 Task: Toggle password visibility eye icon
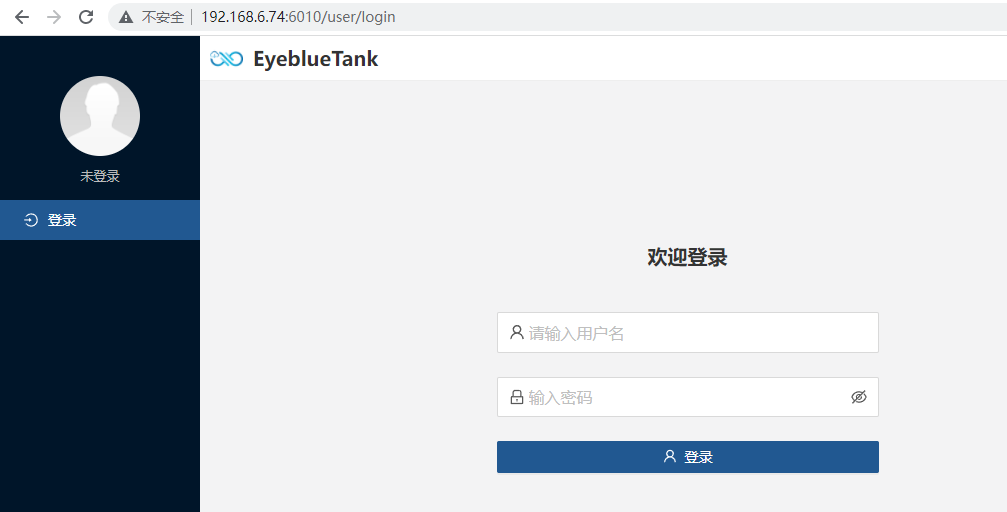pyautogui.click(x=858, y=397)
